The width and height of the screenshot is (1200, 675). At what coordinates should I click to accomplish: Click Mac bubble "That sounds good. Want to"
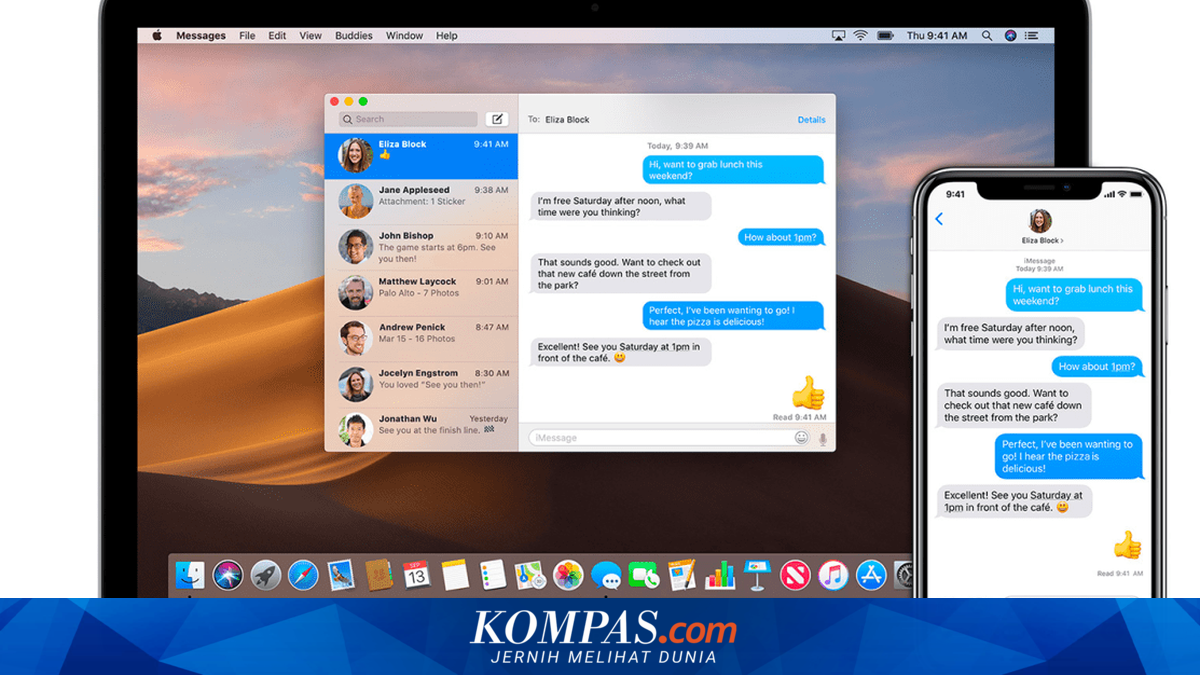(620, 273)
